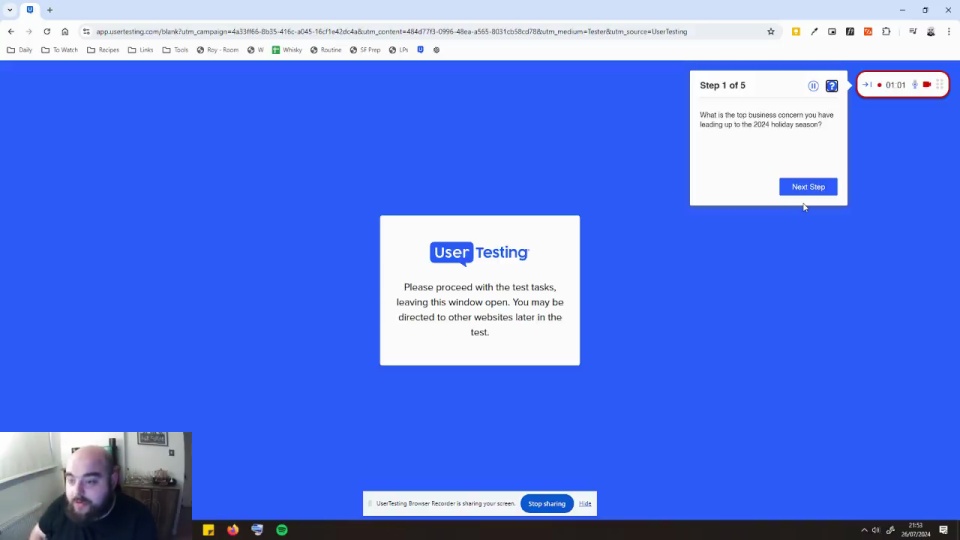View site information icon in address bar
Screen dimensions: 960x540
click(86, 32)
